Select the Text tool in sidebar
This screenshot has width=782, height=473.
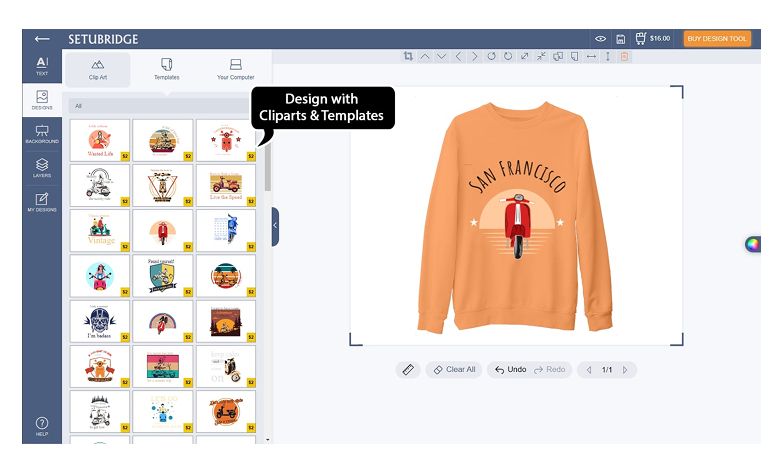tap(42, 66)
